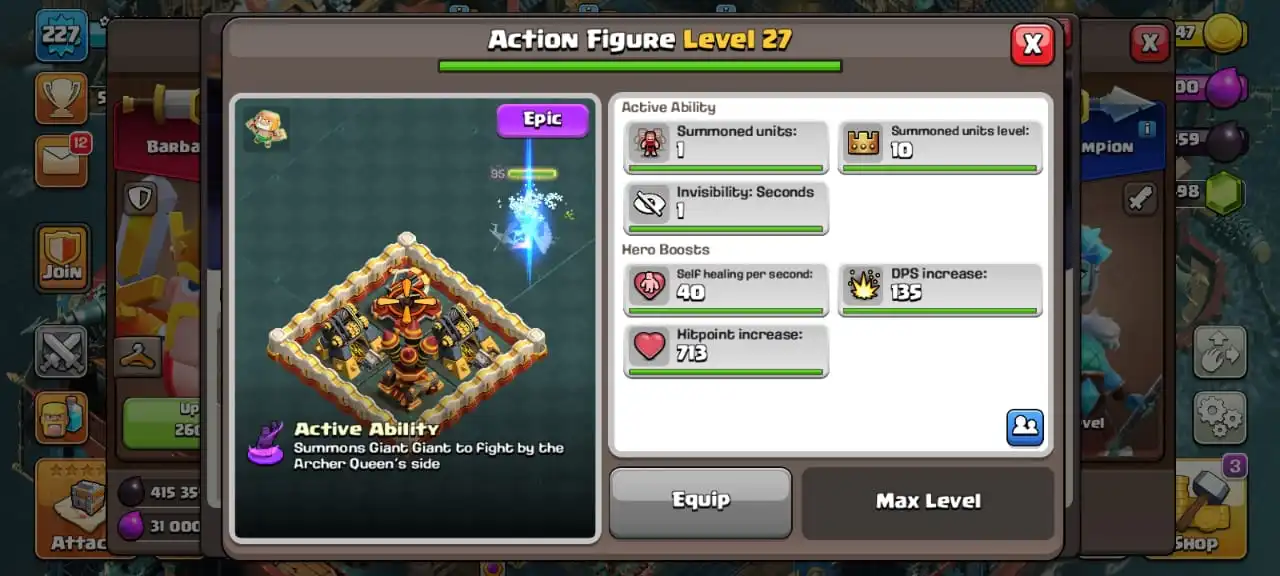The width and height of the screenshot is (1280, 576).
Task: Tap the builder face icon on left sidebar
Action: [62, 417]
